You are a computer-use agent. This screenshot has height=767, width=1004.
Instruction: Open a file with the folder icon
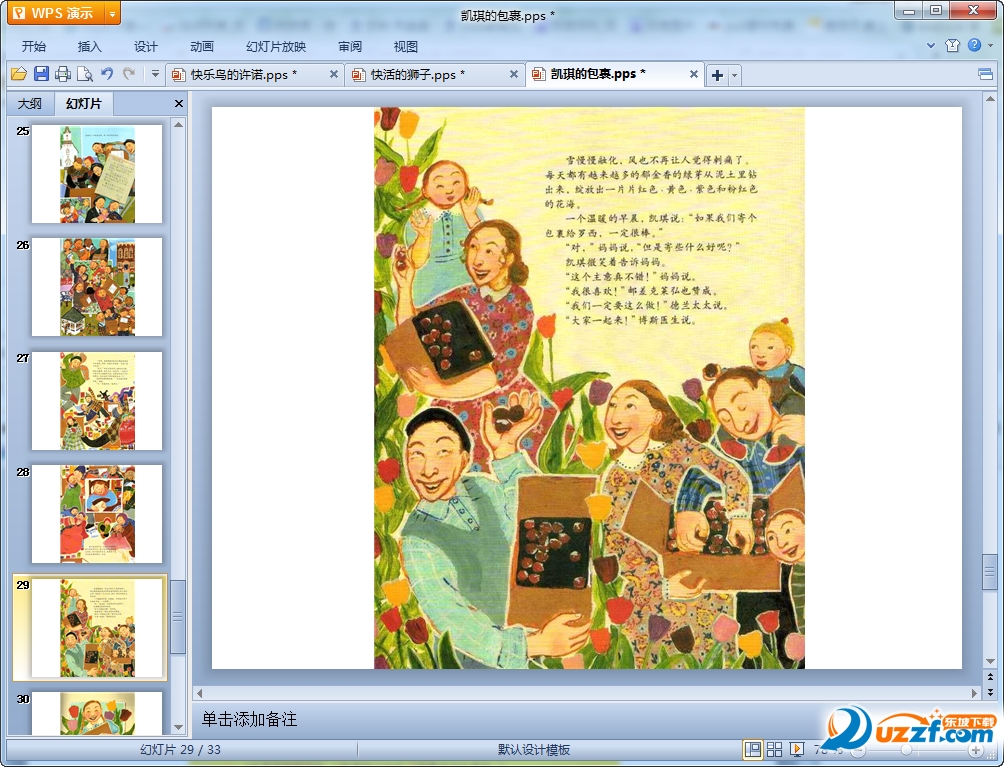tap(19, 74)
